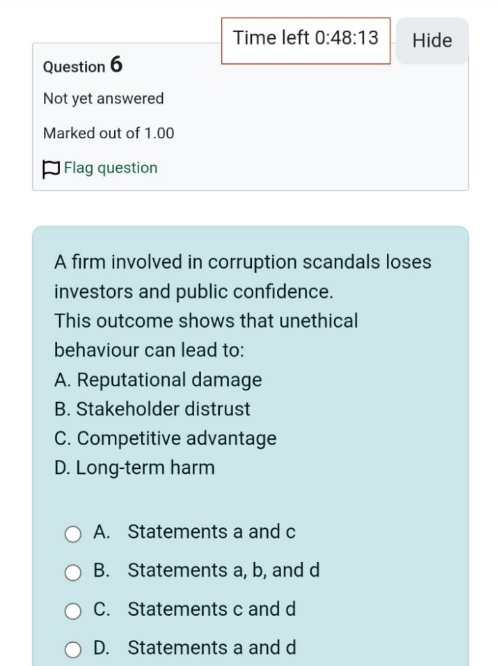Click the Question 6 heading
500x666 pixels.
83,65
